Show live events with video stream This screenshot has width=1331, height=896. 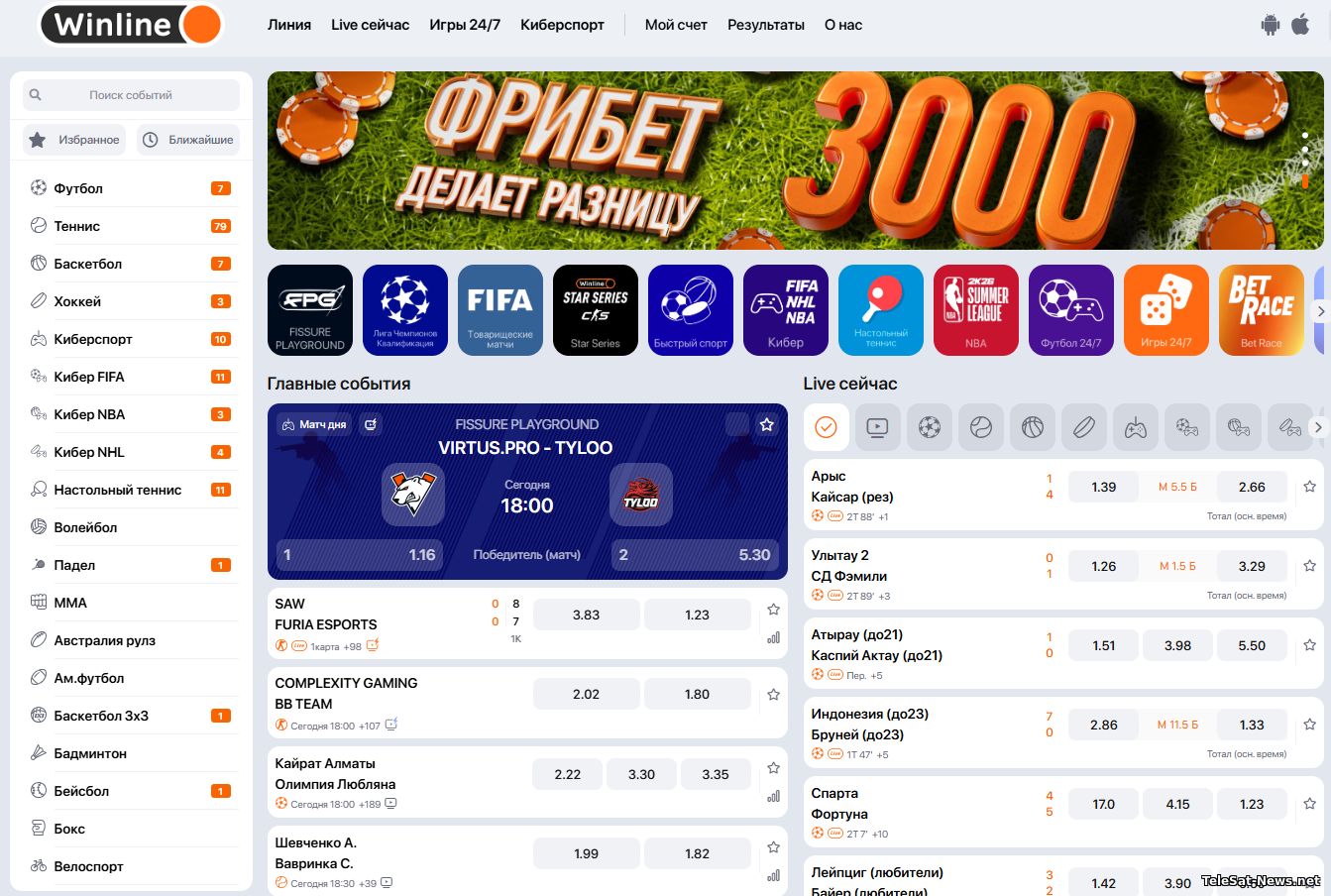pyautogui.click(x=878, y=427)
